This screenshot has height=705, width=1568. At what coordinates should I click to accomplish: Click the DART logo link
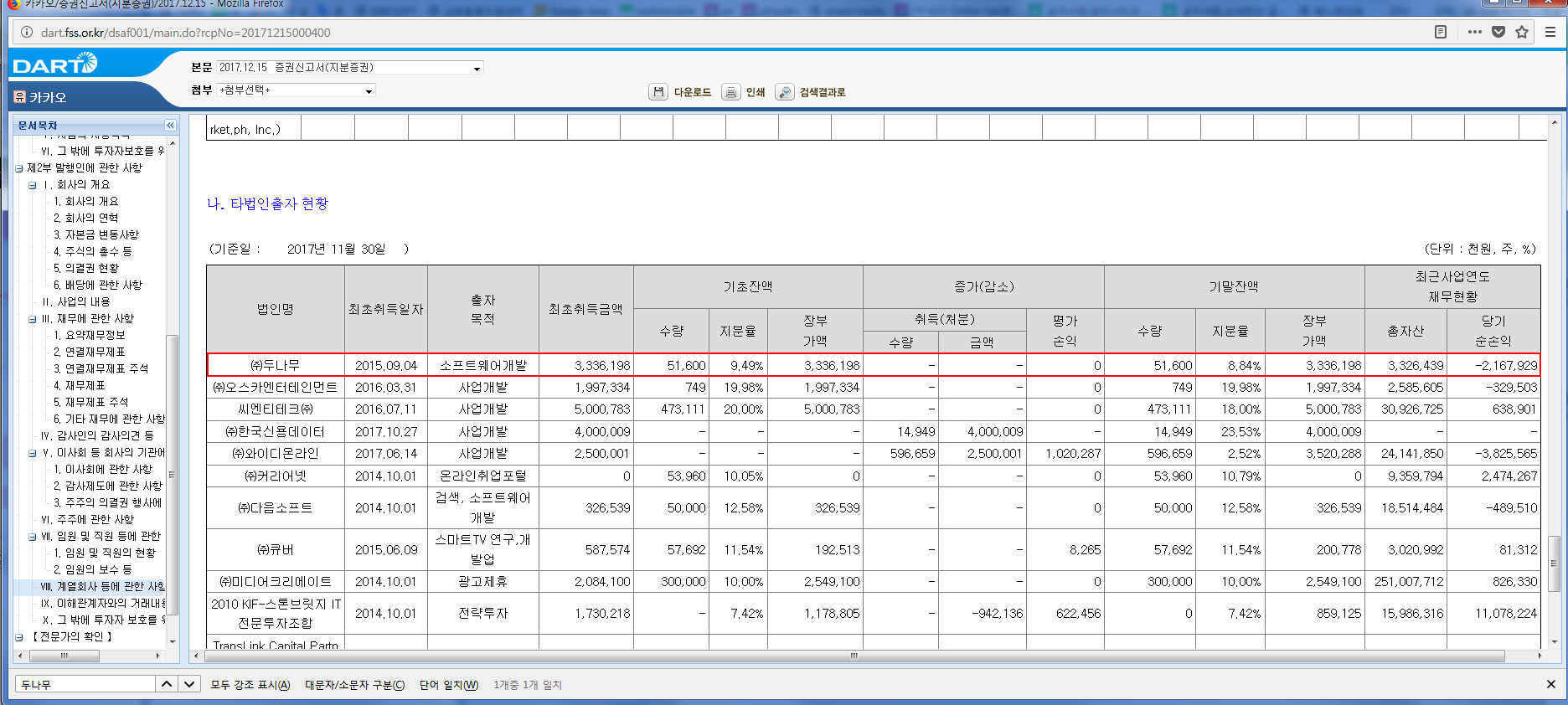pos(55,64)
